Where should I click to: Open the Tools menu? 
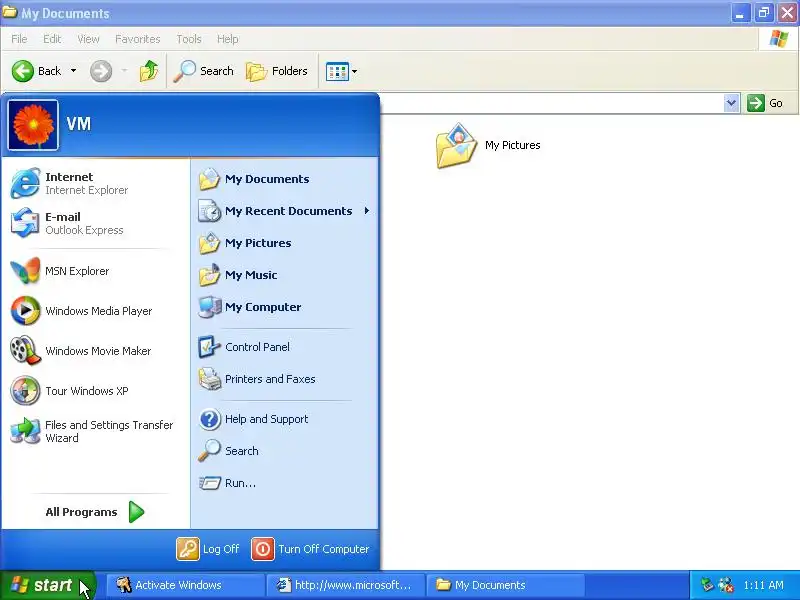[189, 39]
